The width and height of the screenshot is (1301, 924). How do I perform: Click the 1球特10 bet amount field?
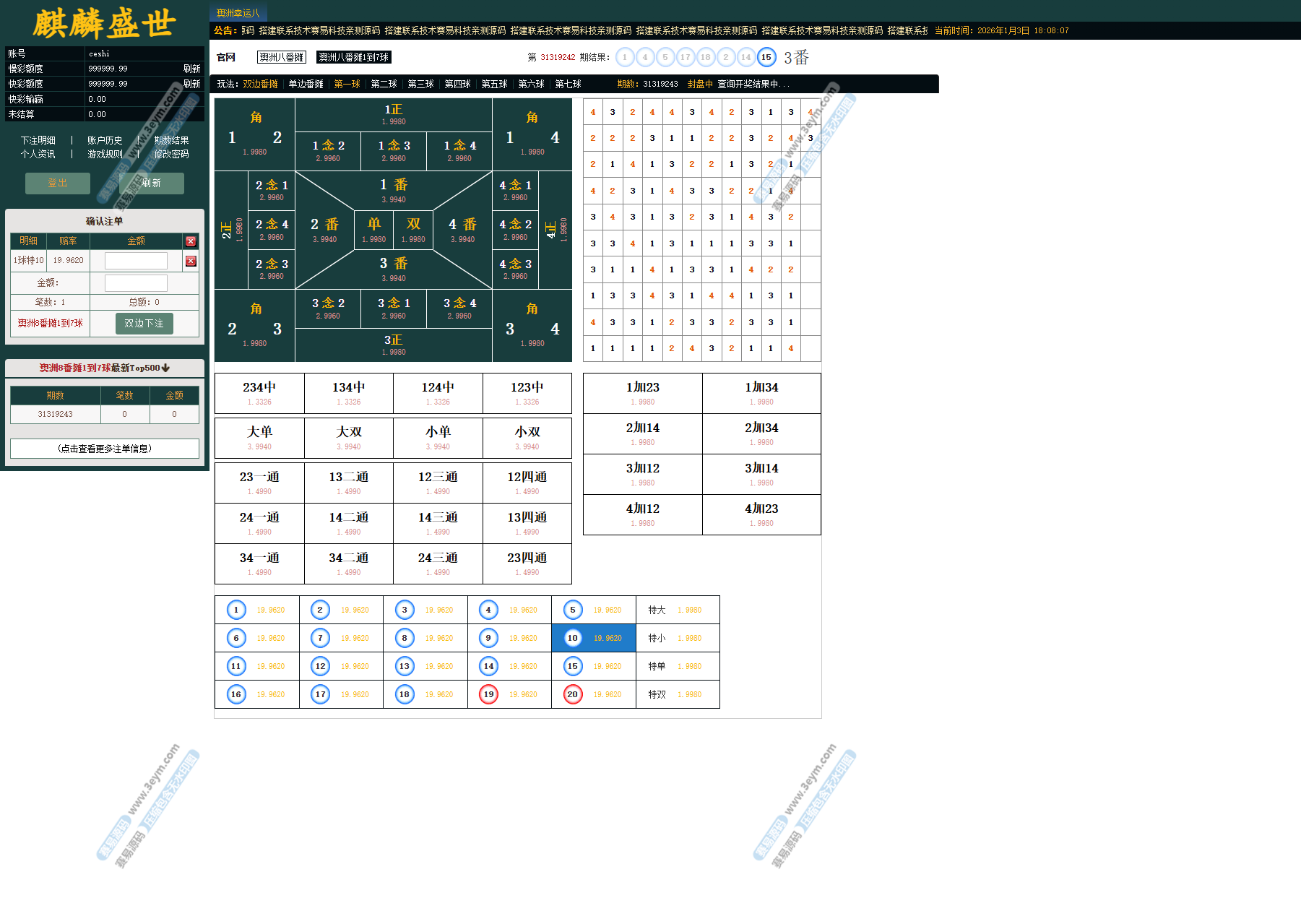pos(136,261)
